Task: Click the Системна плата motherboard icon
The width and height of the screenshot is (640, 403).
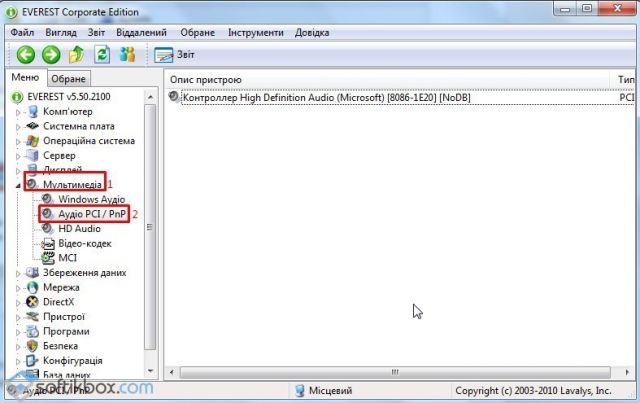Action: [x=33, y=126]
